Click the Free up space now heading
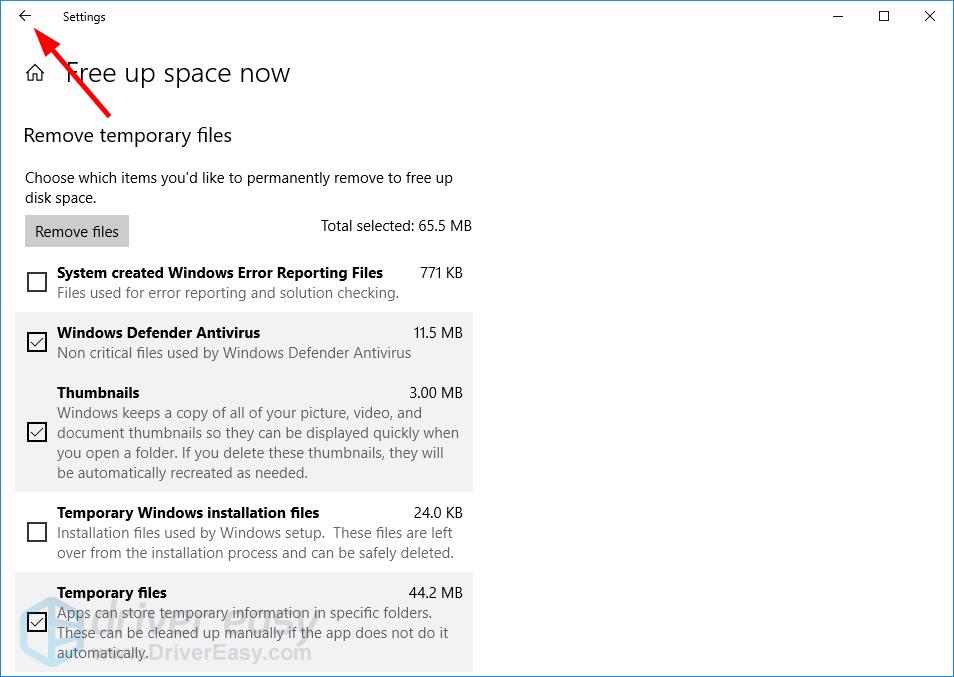Screen dimensions: 954x677 click(x=178, y=74)
